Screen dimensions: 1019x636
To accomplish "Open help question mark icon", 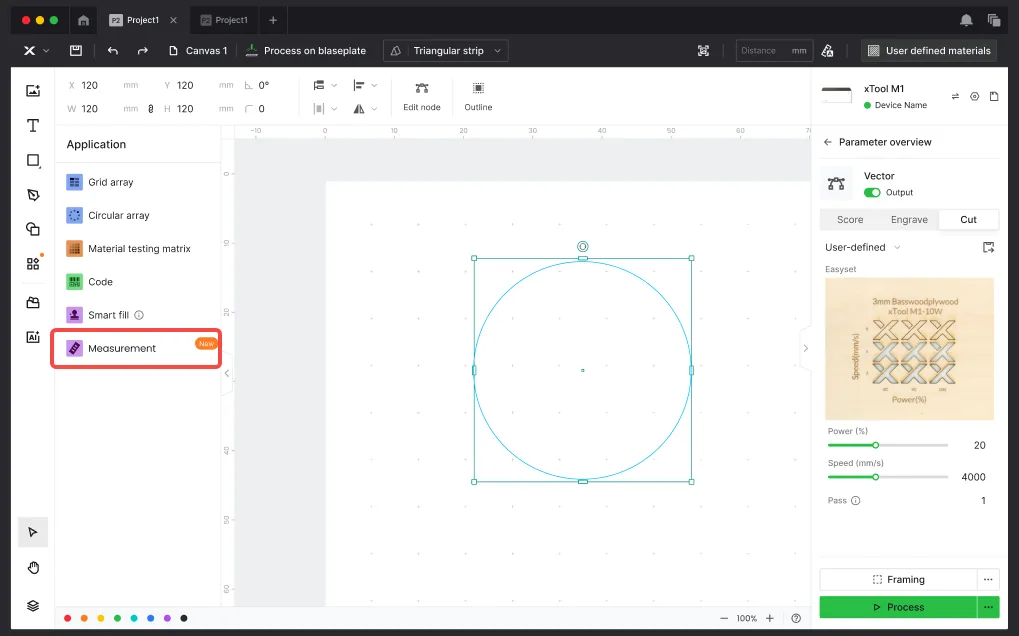I will point(796,618).
